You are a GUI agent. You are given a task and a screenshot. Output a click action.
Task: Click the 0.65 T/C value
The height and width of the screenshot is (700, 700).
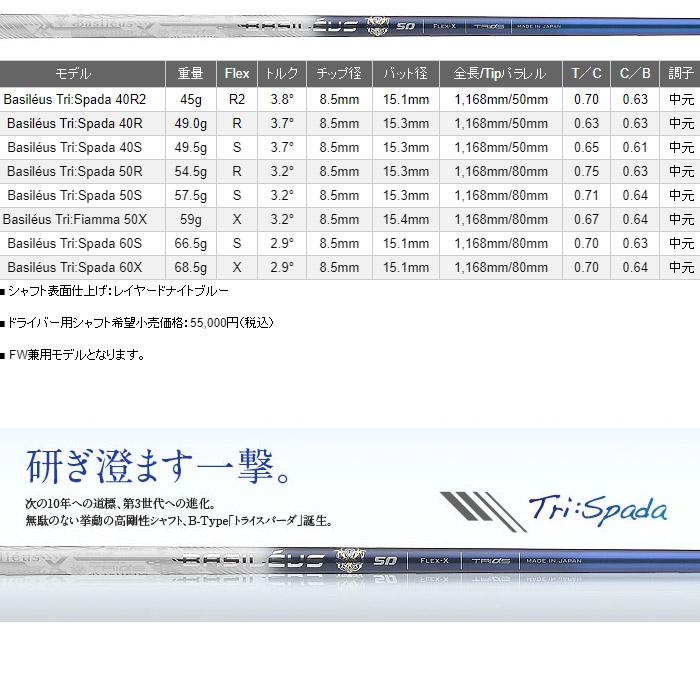pyautogui.click(x=587, y=148)
